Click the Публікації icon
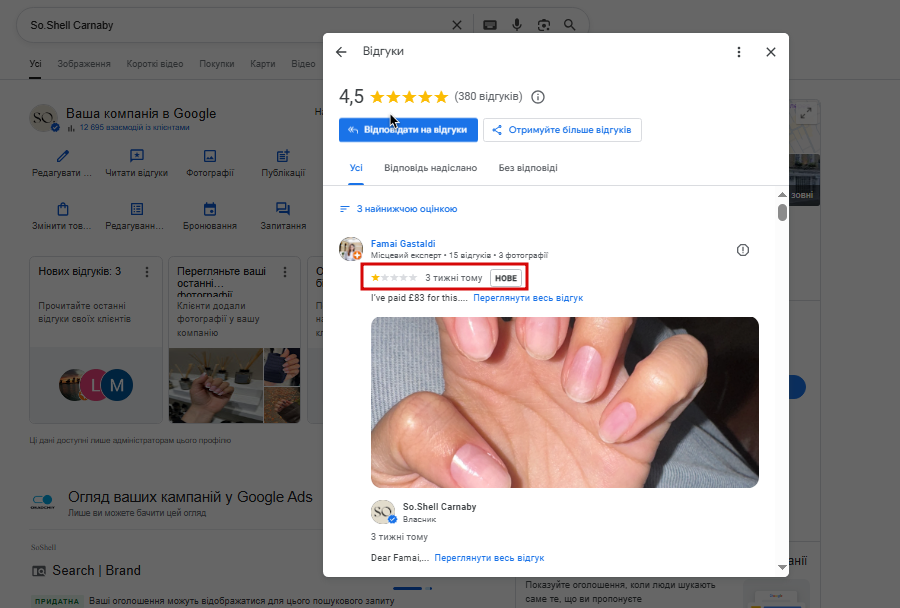 pos(283,156)
